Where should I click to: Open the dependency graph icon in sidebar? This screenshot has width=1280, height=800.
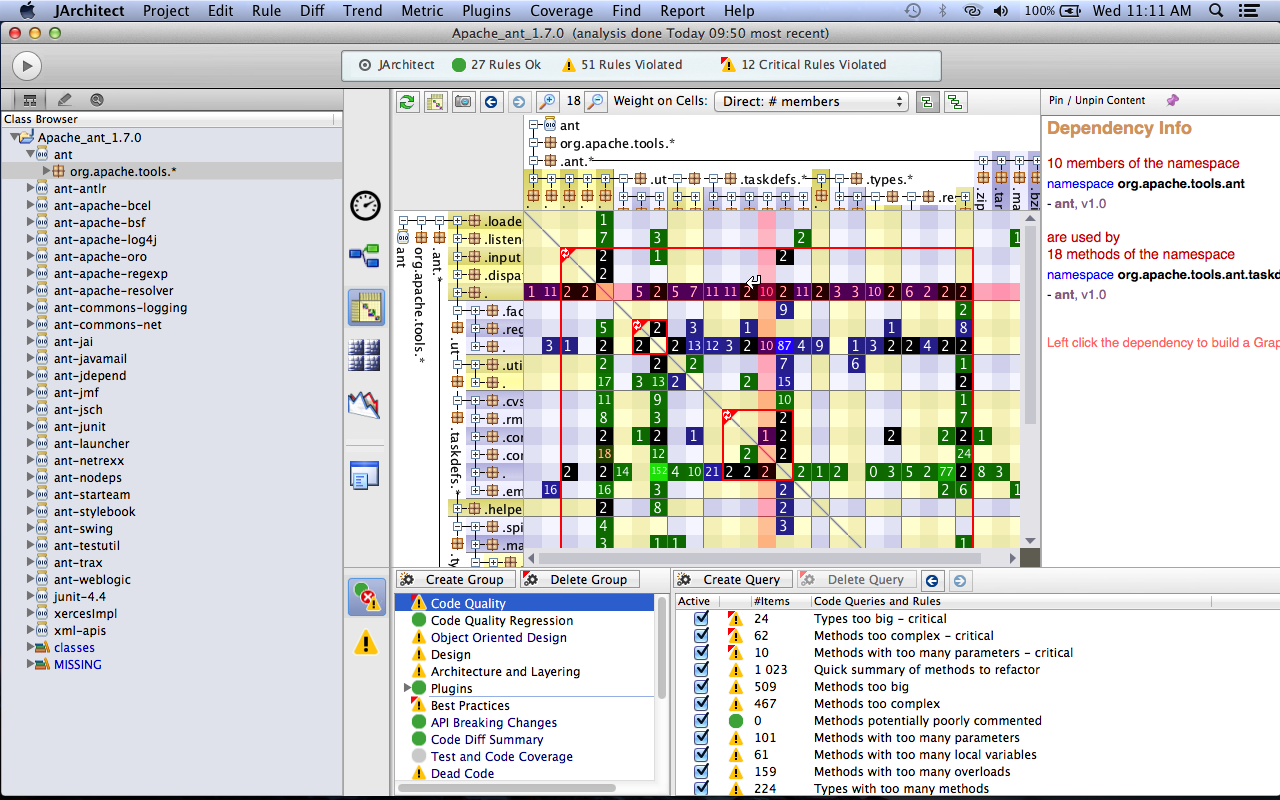(x=365, y=256)
